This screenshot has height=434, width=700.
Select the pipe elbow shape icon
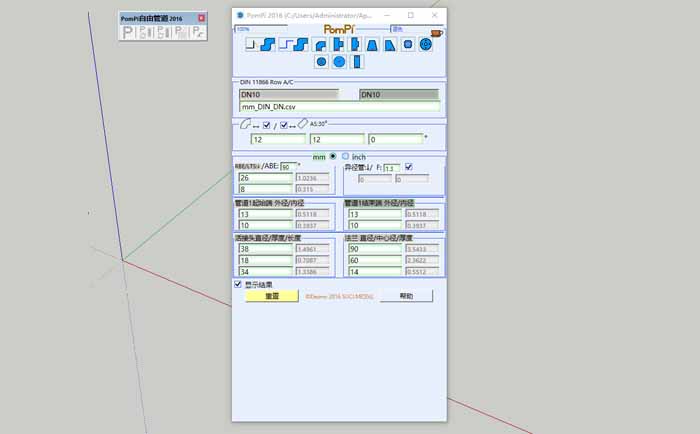point(320,45)
